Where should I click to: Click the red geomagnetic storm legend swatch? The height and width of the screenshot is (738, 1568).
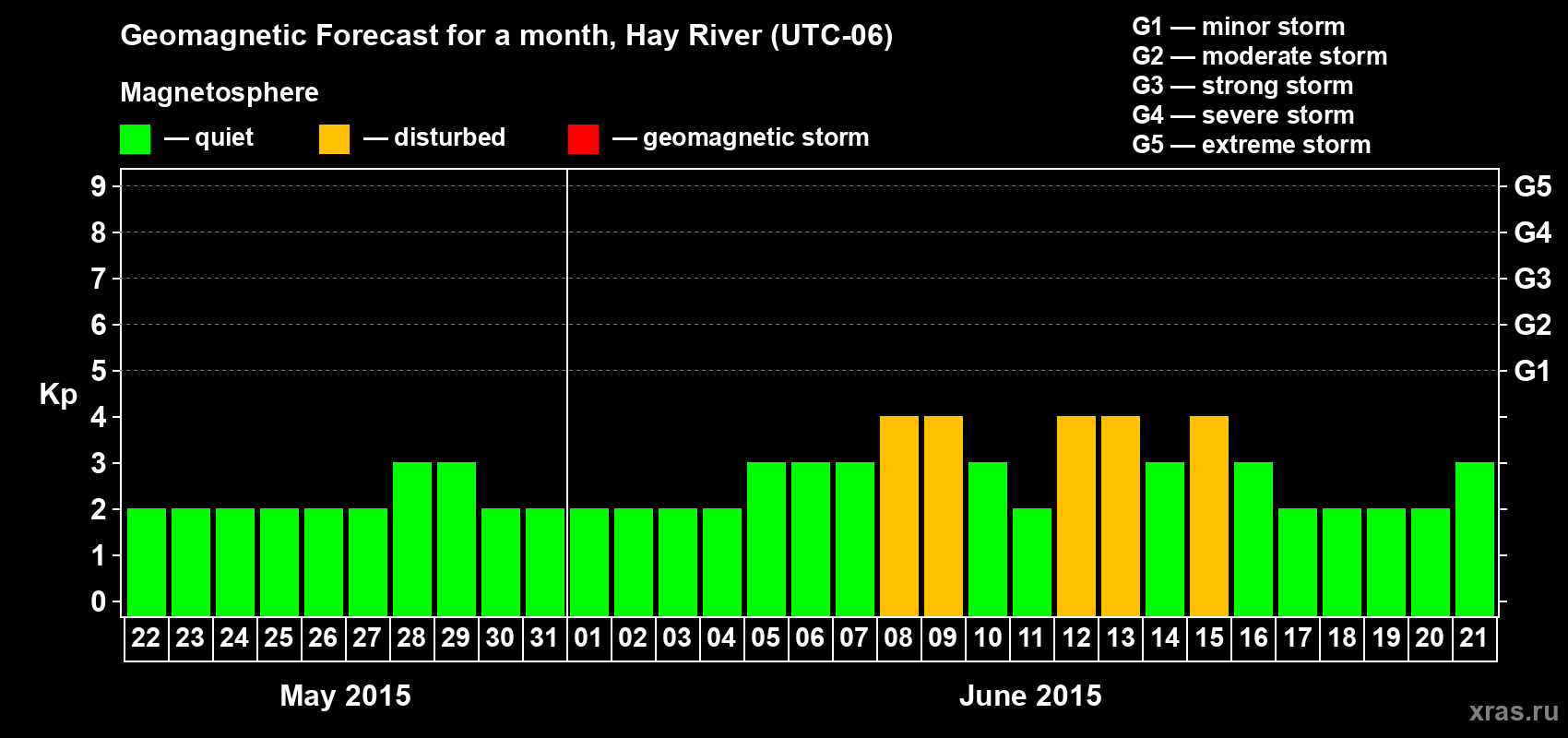(x=583, y=139)
